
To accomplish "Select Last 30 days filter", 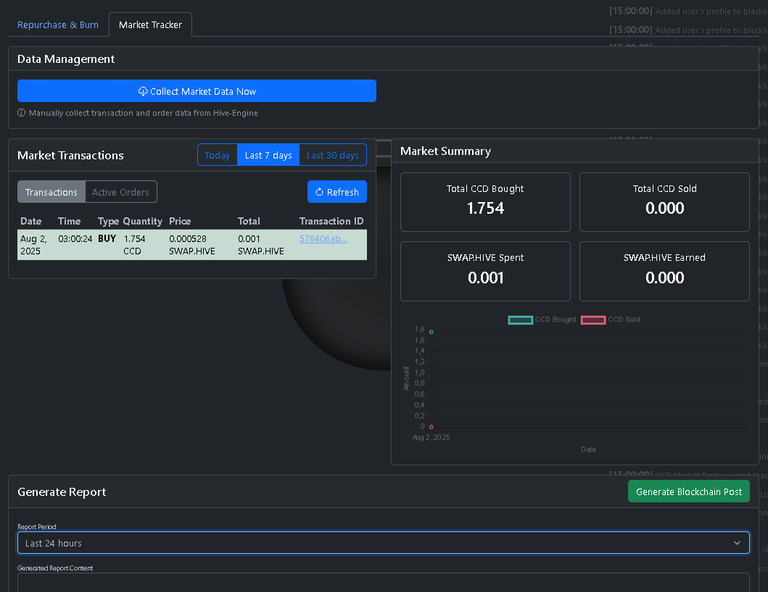I will tap(333, 155).
